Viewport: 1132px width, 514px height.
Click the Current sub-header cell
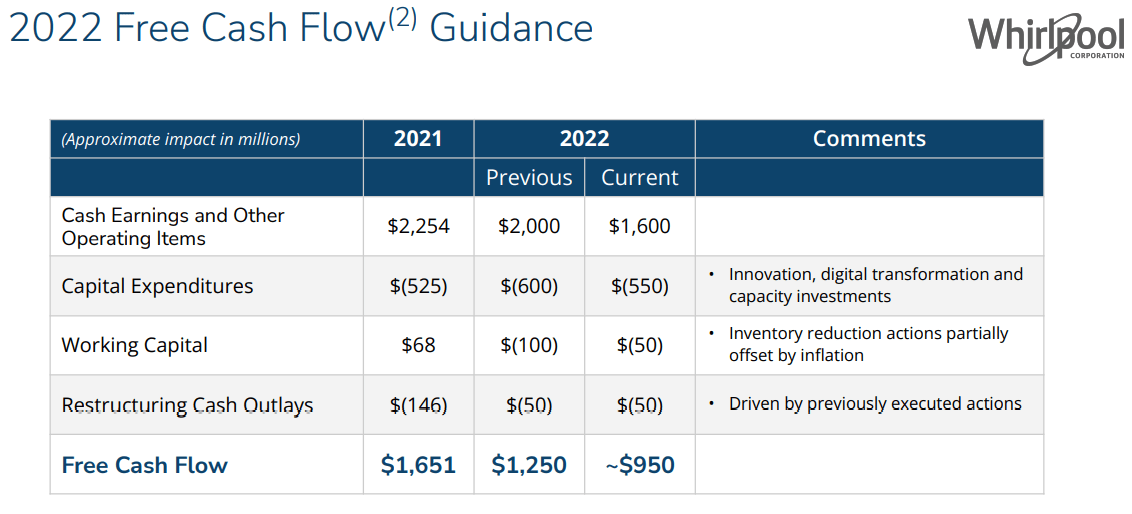(640, 178)
